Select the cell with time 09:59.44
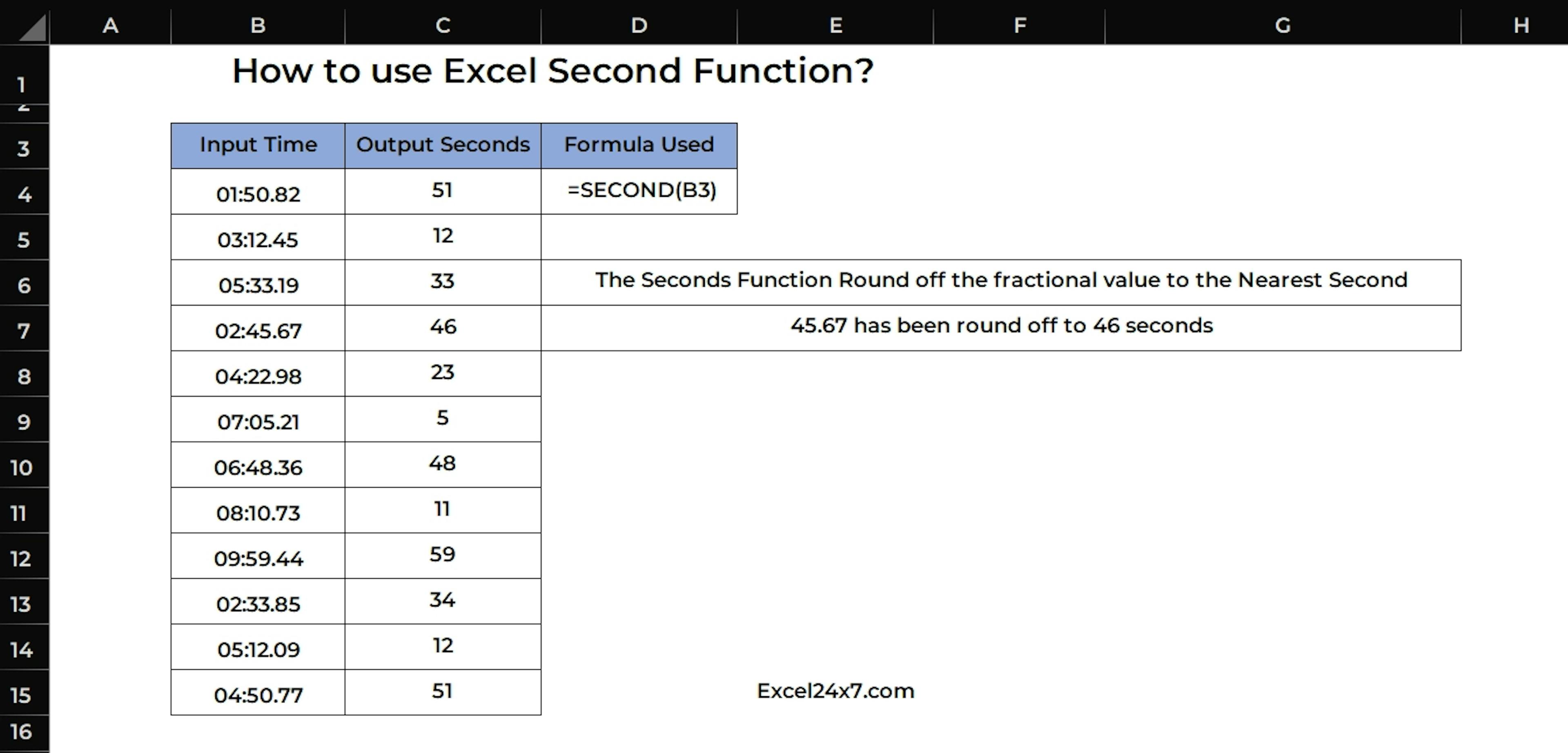The height and width of the screenshot is (753, 1568). coord(258,558)
